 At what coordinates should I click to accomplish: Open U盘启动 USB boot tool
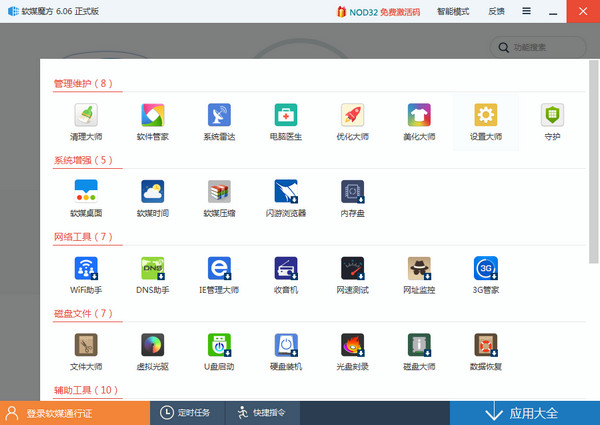point(219,352)
